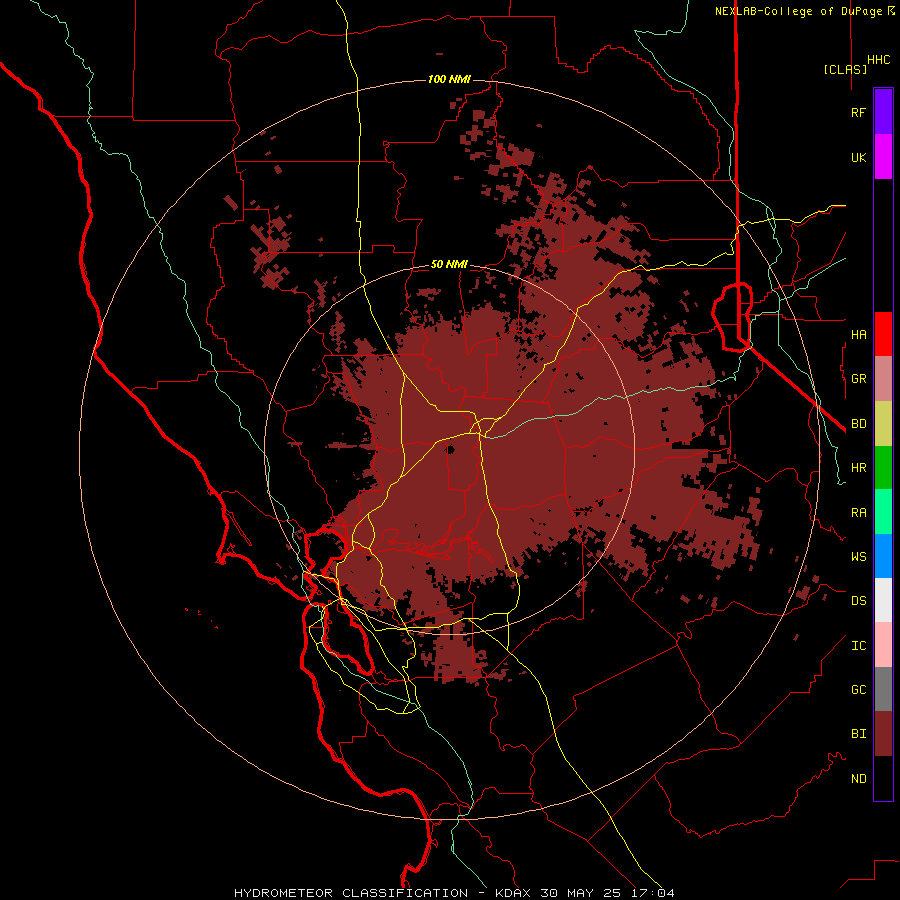900x900 pixels.
Task: Click the BD yellow legend swatch
Action: 883,424
